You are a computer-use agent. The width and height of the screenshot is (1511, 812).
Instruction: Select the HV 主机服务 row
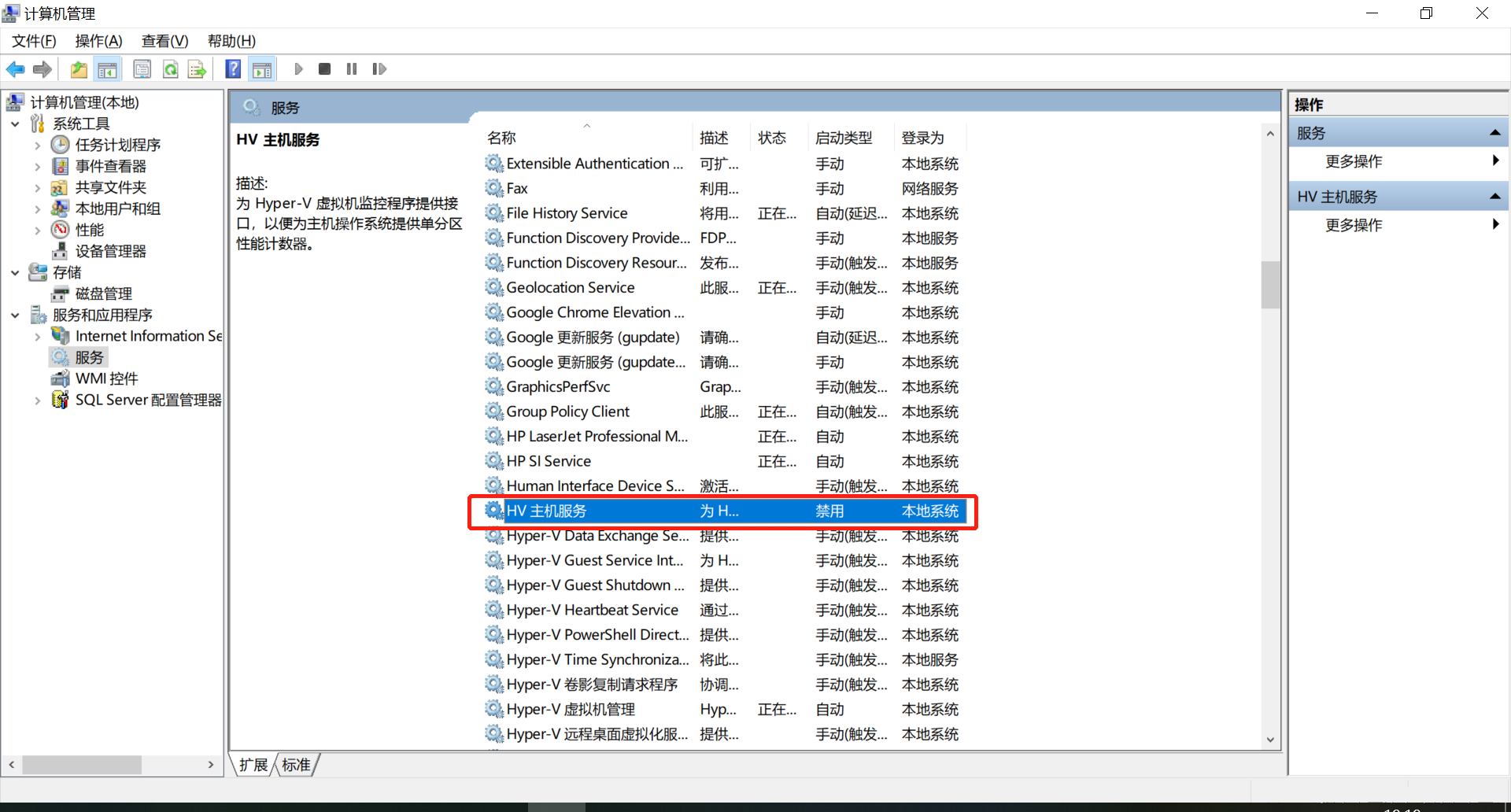(x=726, y=511)
